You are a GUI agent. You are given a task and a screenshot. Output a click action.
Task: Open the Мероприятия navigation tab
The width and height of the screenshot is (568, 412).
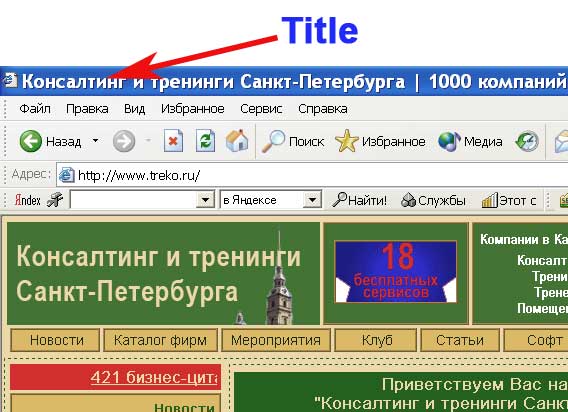[x=276, y=340]
